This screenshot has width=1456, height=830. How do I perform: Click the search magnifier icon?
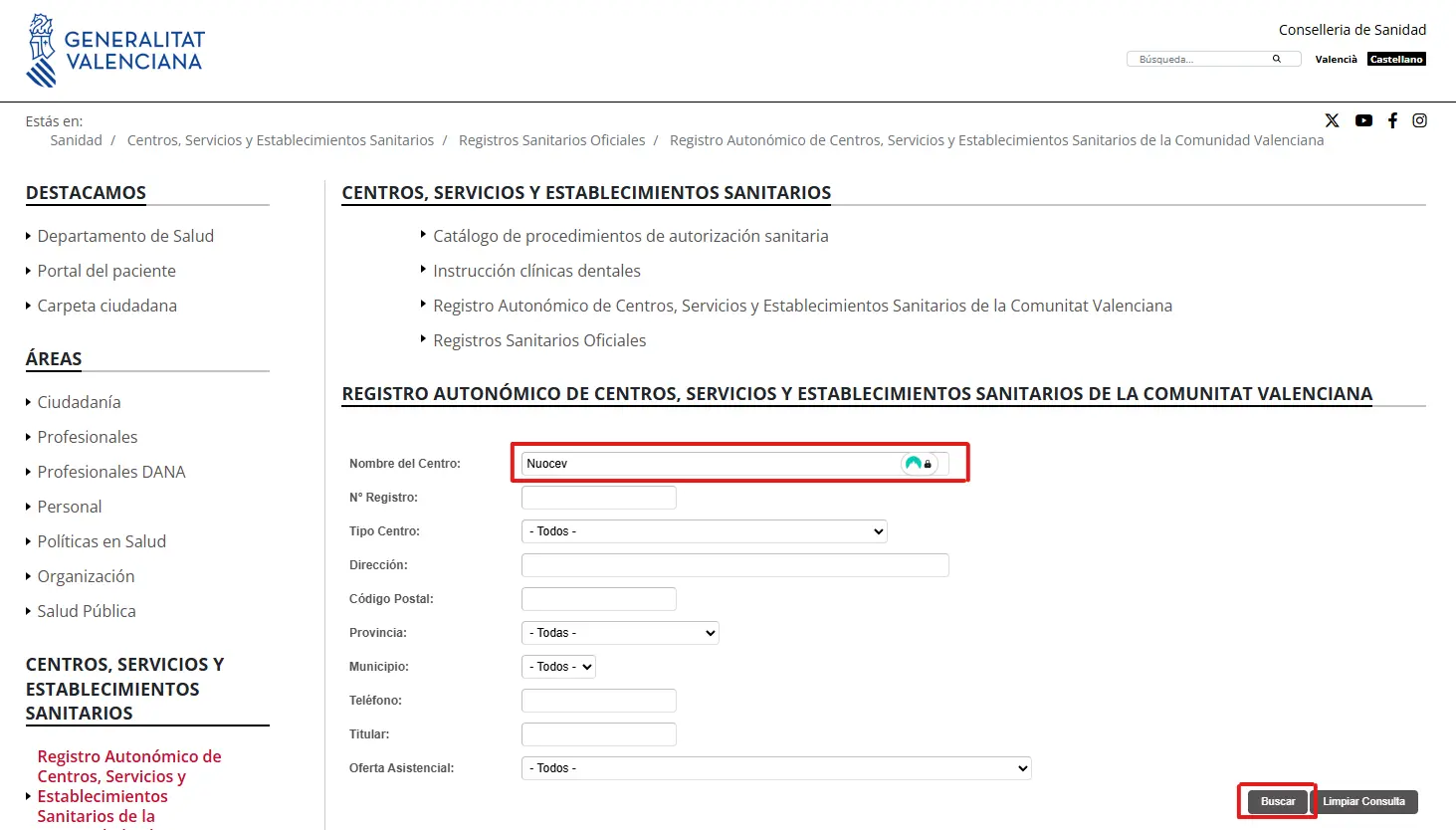pyautogui.click(x=1276, y=59)
